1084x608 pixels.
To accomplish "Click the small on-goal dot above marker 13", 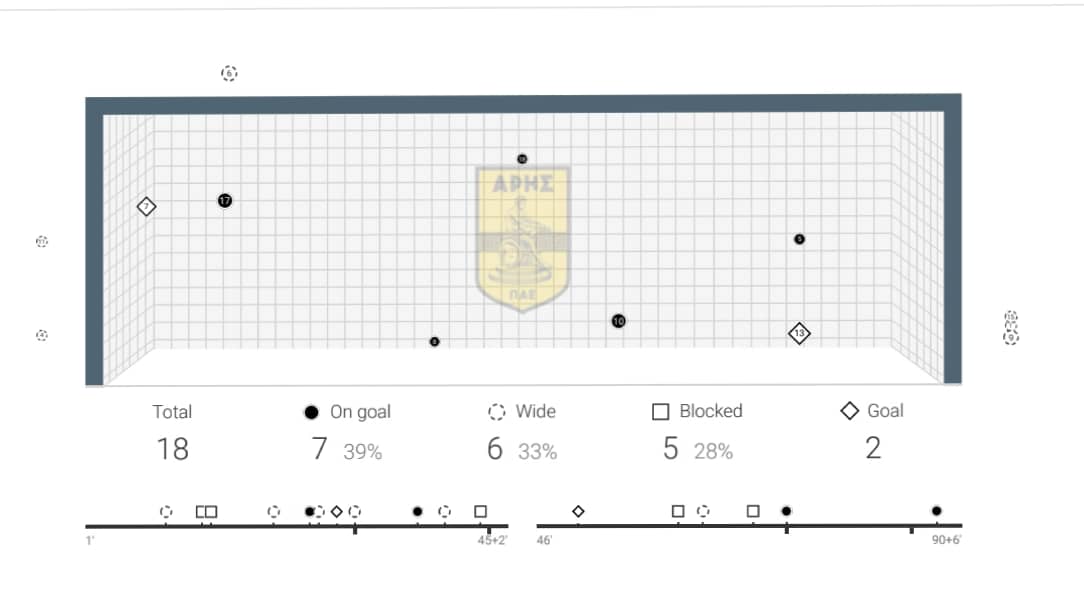I will (x=799, y=239).
